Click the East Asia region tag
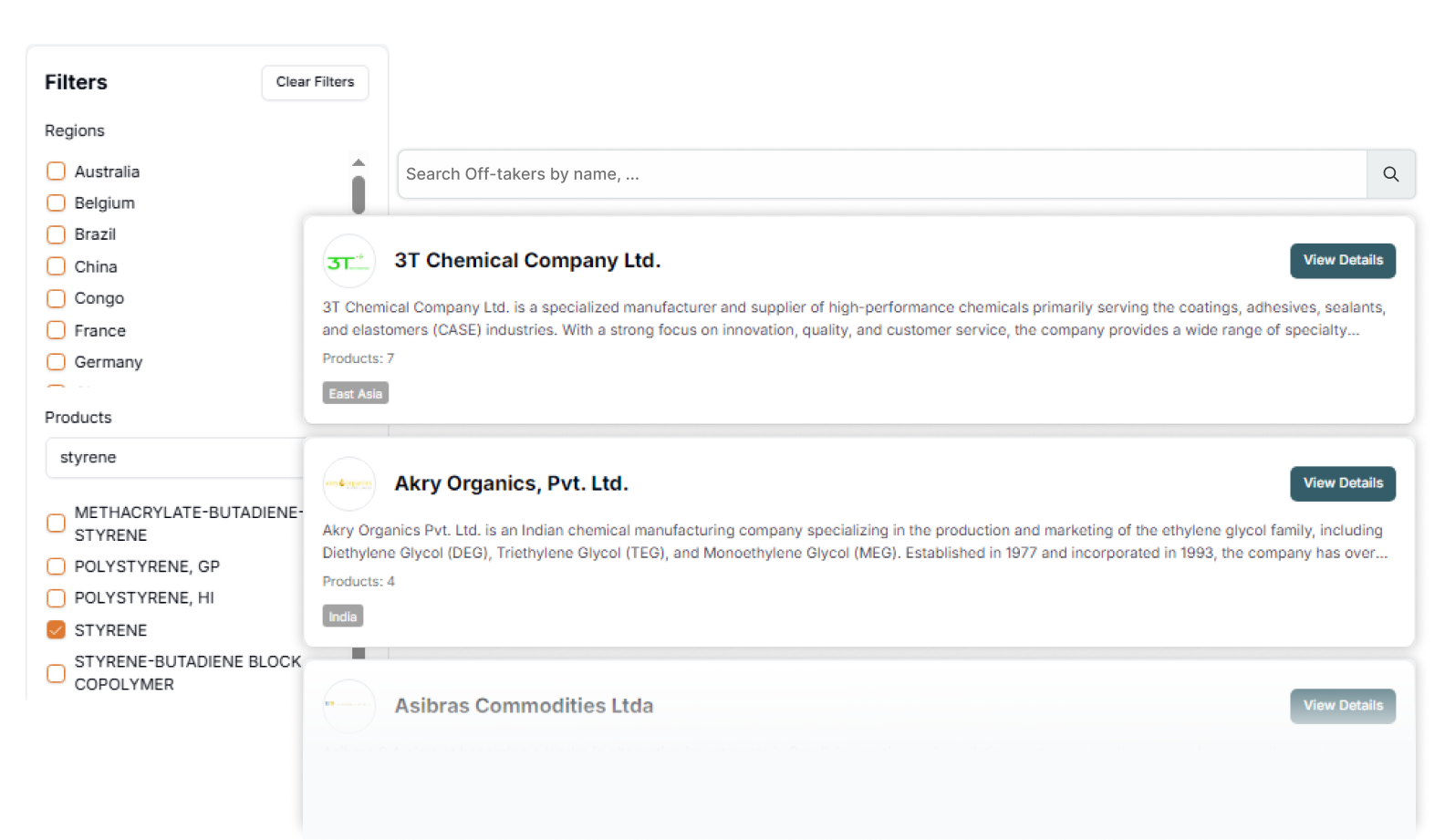The width and height of the screenshot is (1445, 840). coord(356,393)
